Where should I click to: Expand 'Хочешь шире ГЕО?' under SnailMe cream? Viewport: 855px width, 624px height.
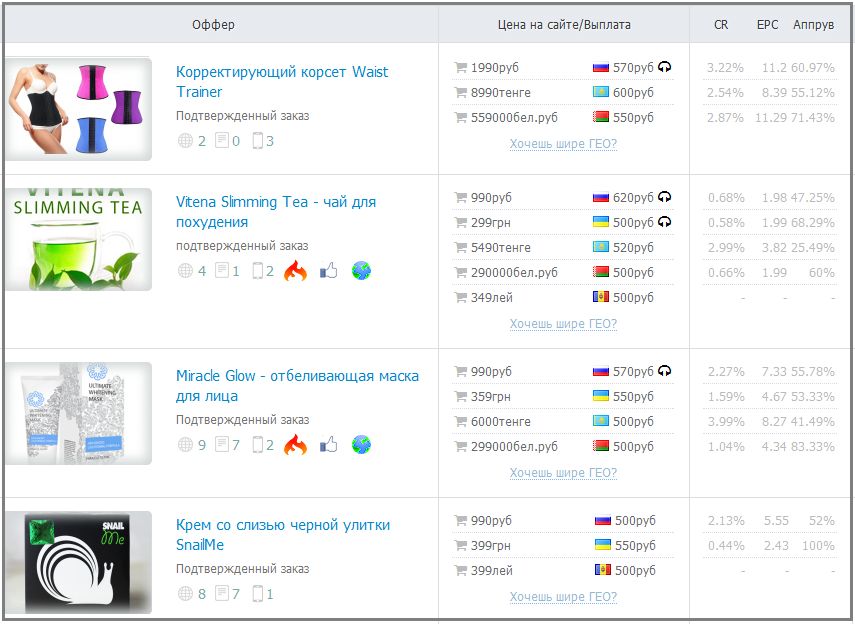click(x=563, y=597)
